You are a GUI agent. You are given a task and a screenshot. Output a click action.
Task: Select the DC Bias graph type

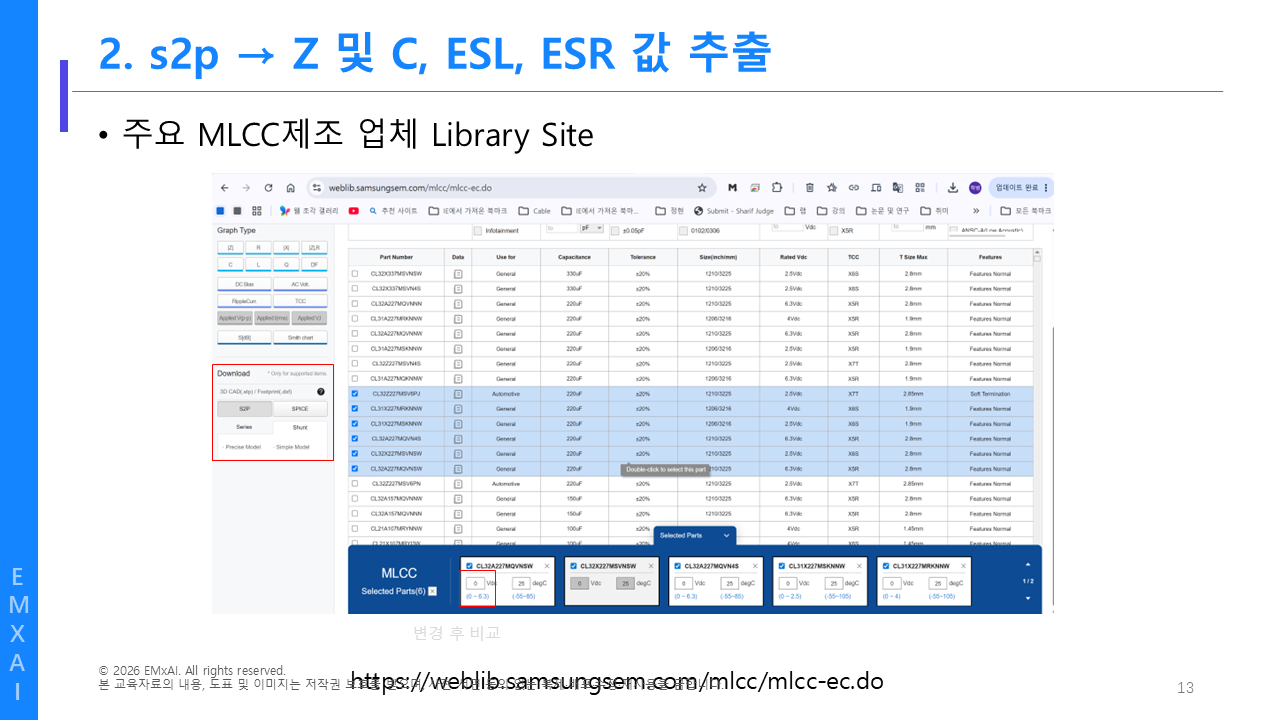tap(244, 284)
